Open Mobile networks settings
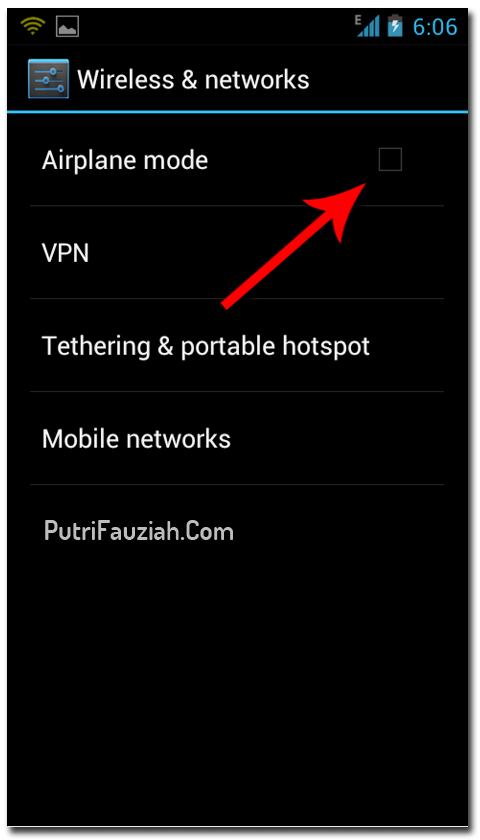480x840 pixels. coord(237,438)
